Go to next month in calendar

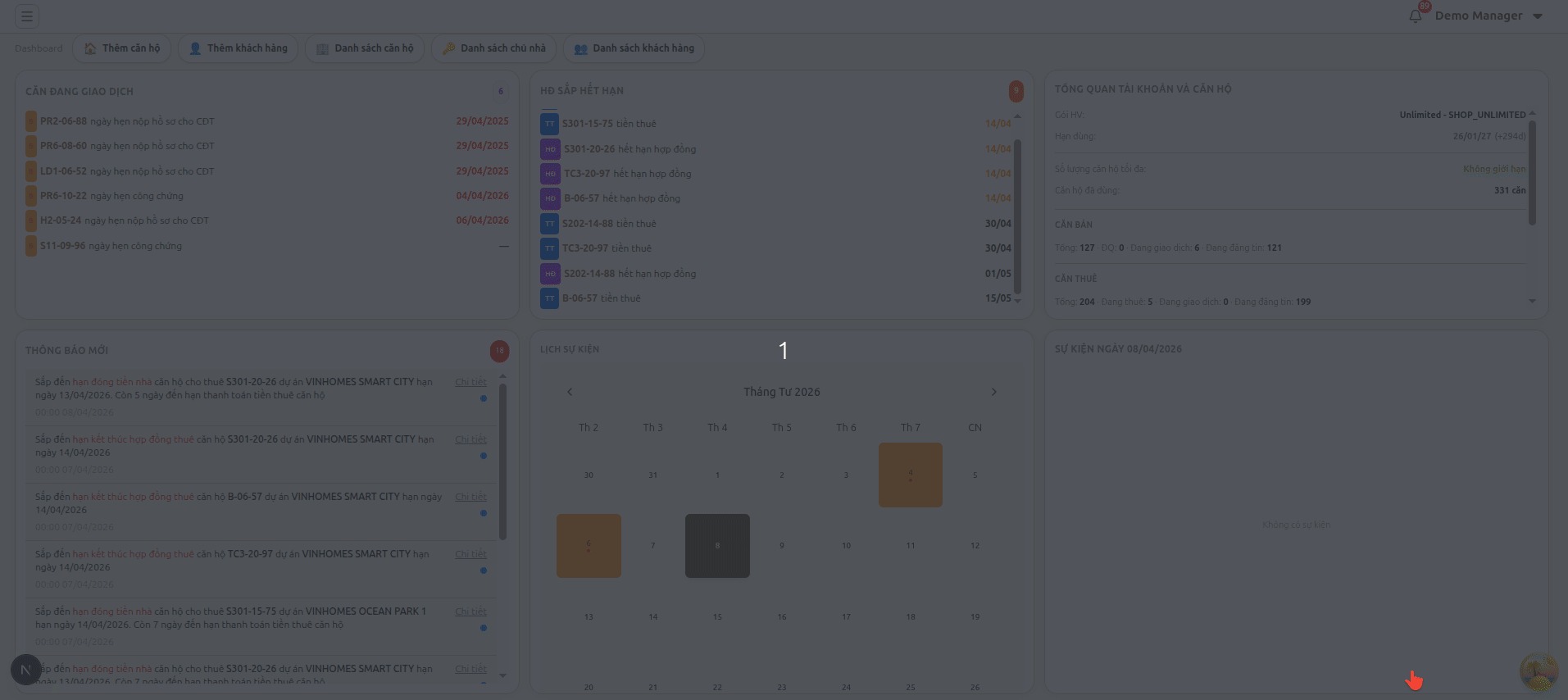coord(993,392)
